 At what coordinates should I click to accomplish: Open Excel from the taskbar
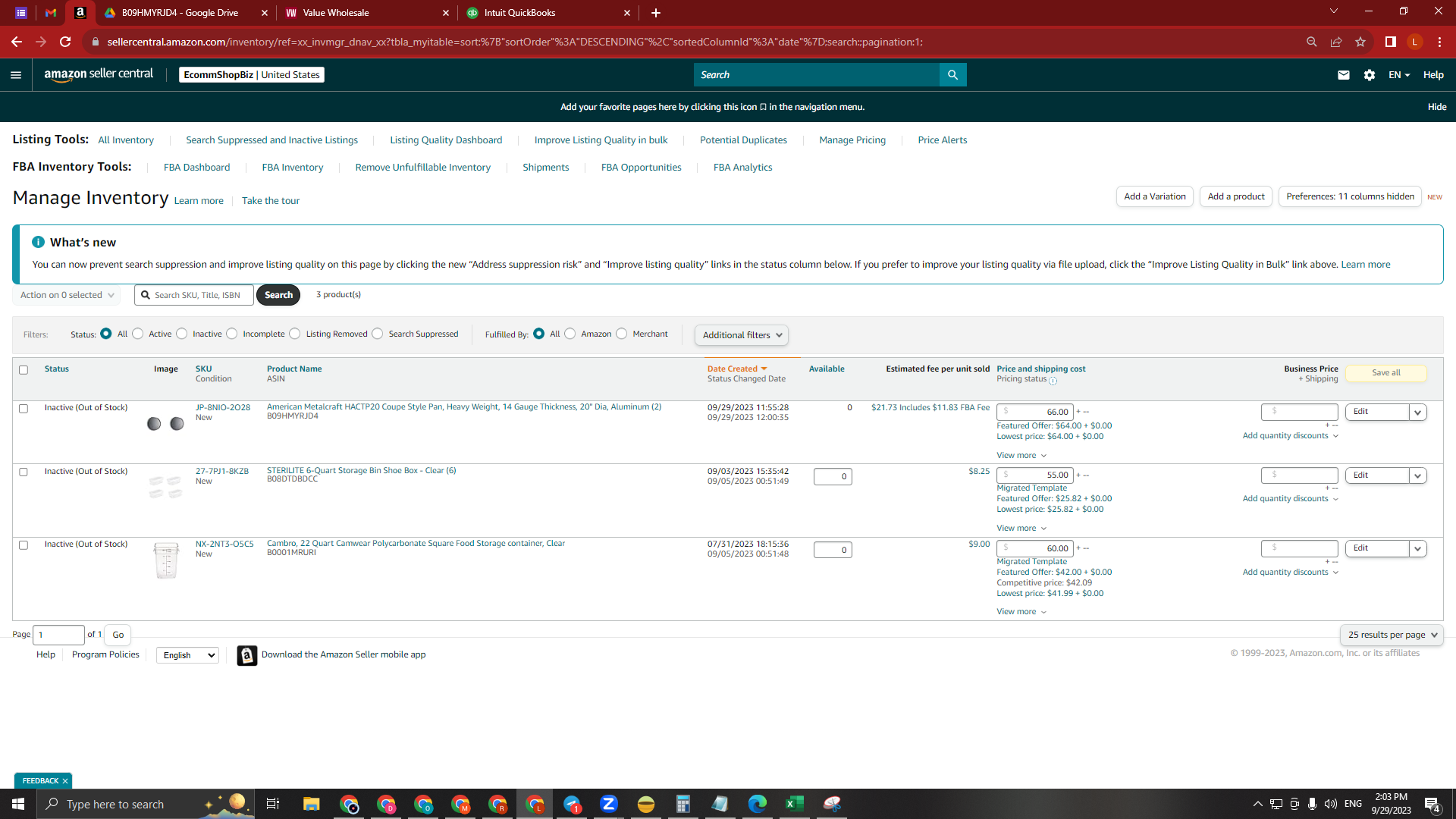point(795,804)
